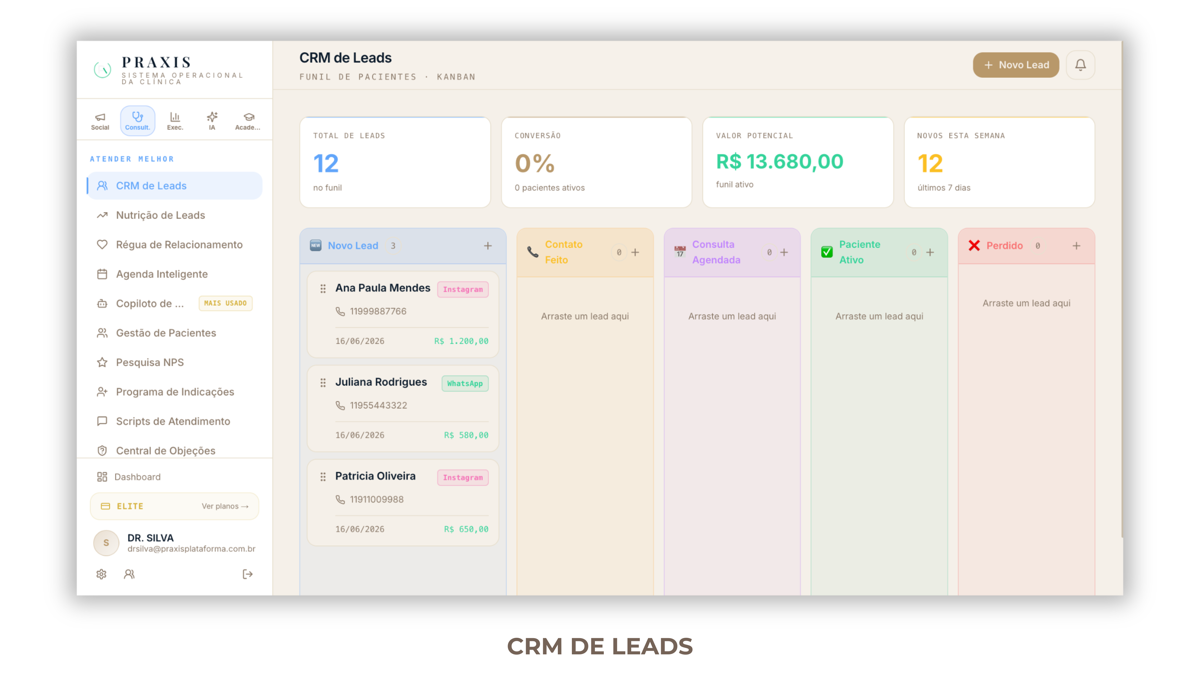Add a lead to Contato Feito column
Screen dimensions: 1200x675
635,252
